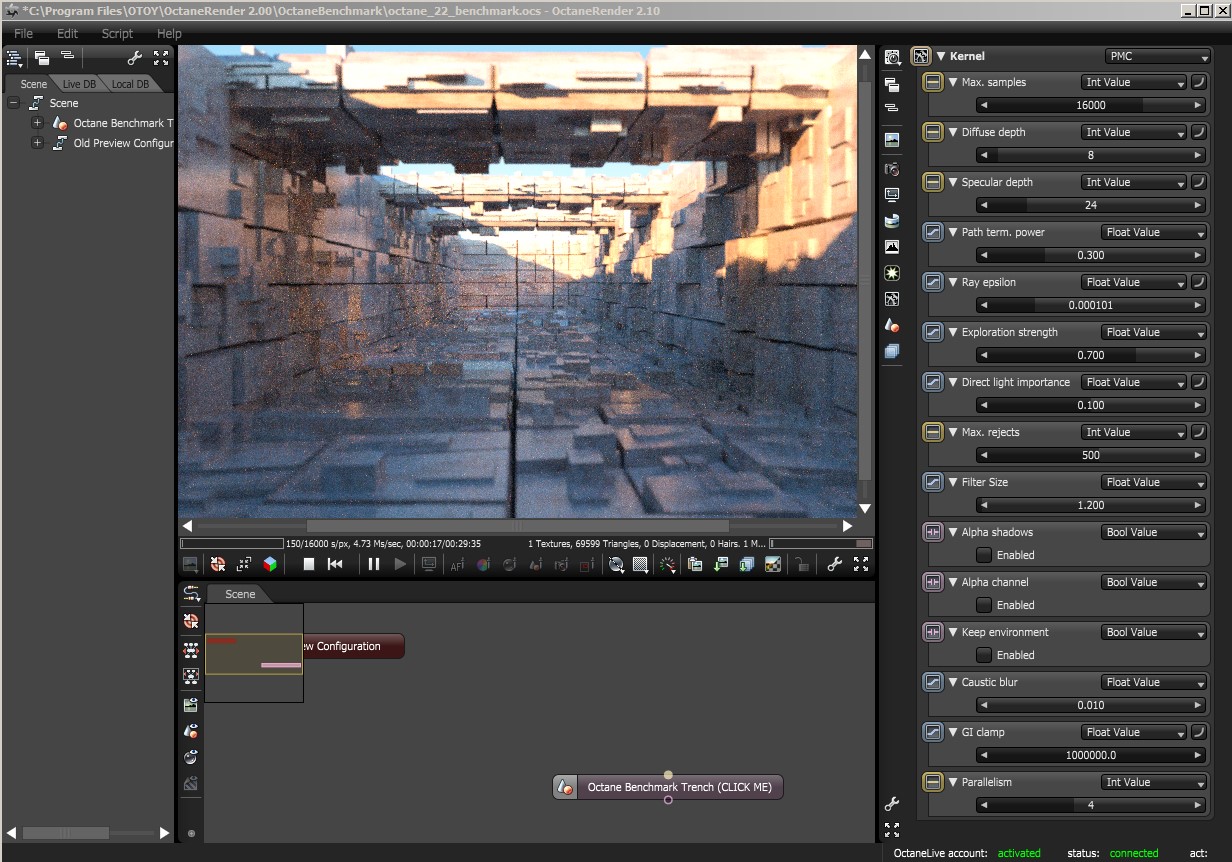Click the Octane Benchmark Trench node

pyautogui.click(x=679, y=787)
